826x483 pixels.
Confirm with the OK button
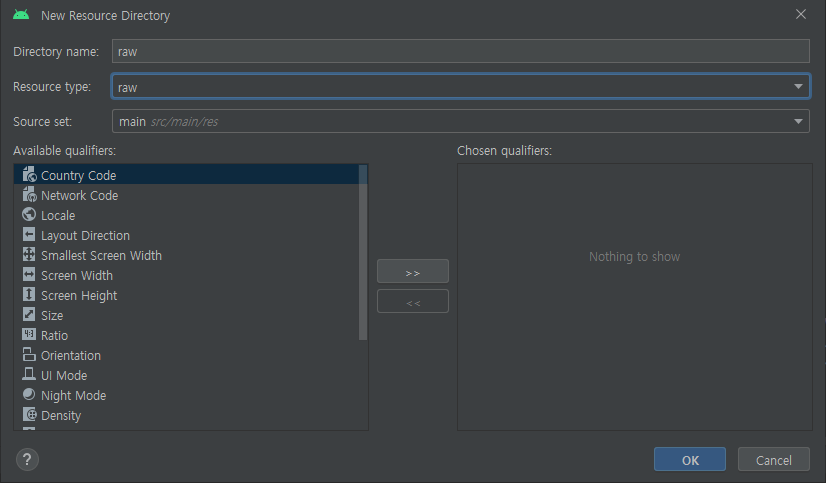[x=690, y=459]
